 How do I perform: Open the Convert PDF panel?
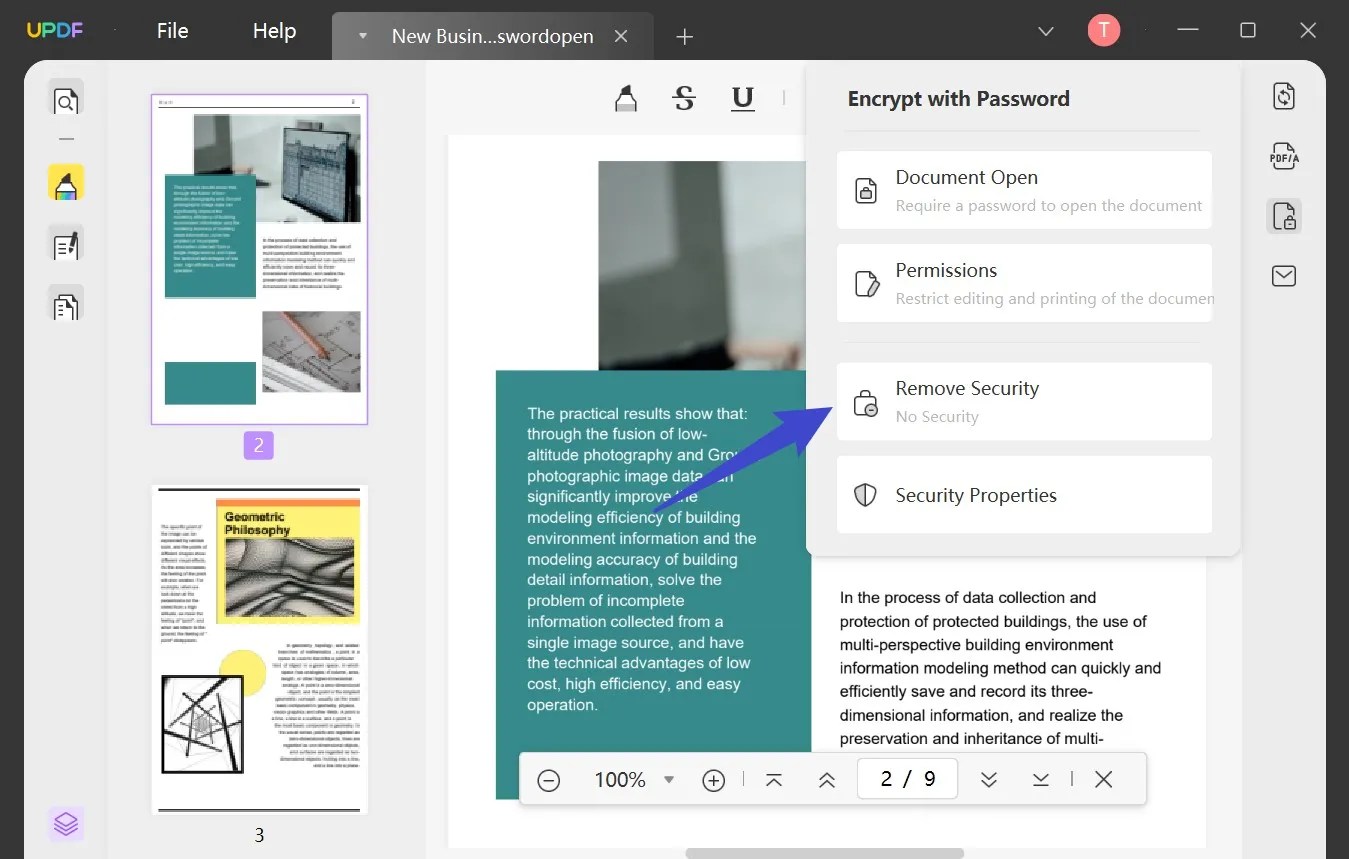click(x=1283, y=95)
